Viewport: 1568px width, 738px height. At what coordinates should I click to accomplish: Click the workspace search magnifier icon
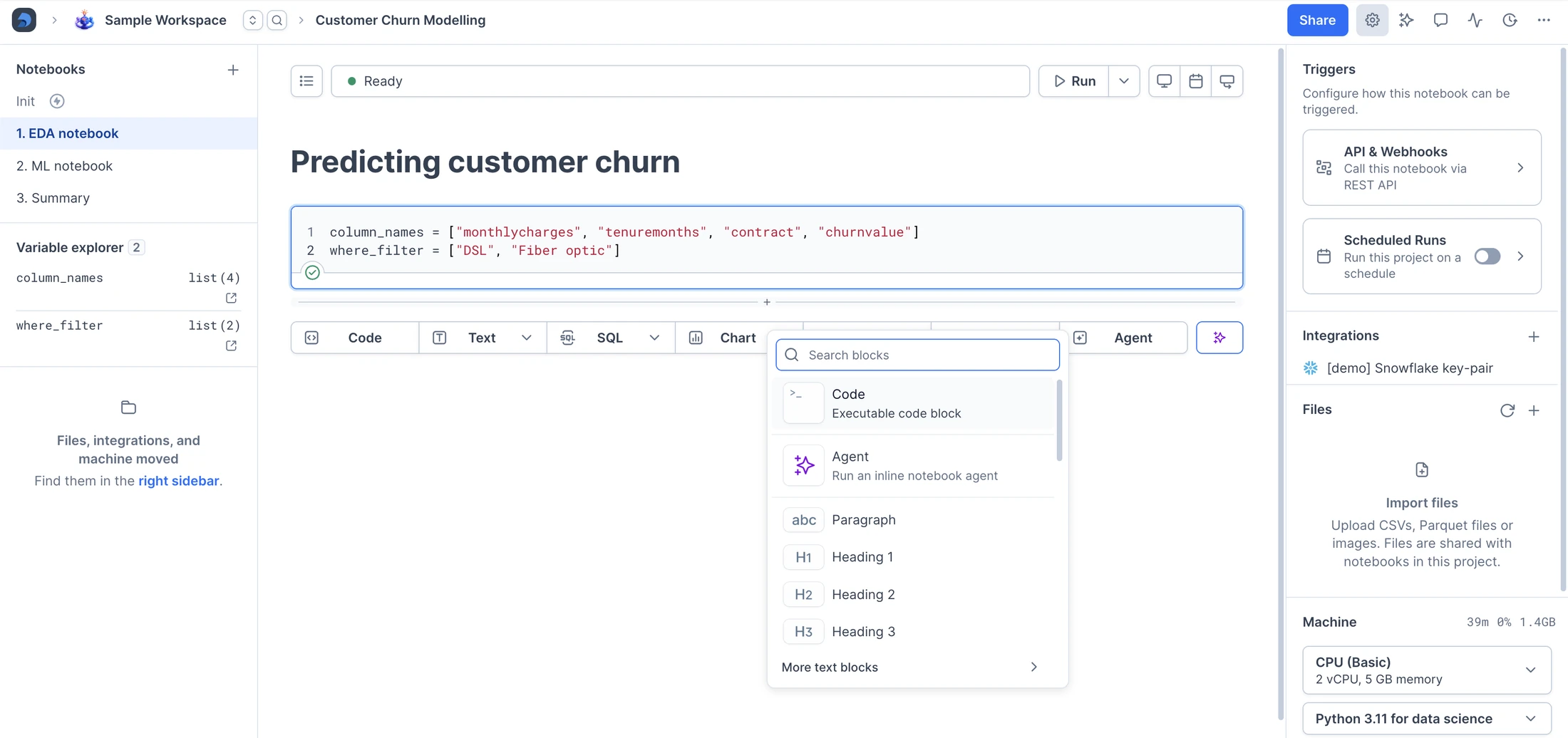277,20
